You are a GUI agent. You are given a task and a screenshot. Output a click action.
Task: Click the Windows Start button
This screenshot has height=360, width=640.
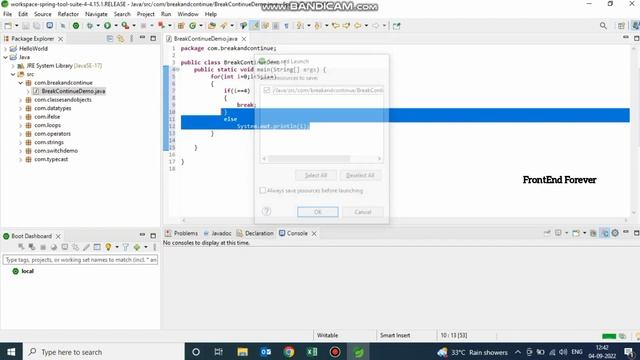(11, 352)
